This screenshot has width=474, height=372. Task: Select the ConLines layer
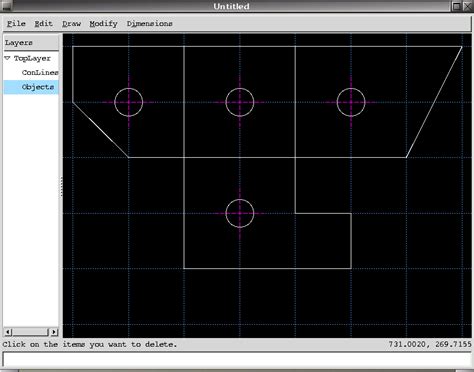40,72
